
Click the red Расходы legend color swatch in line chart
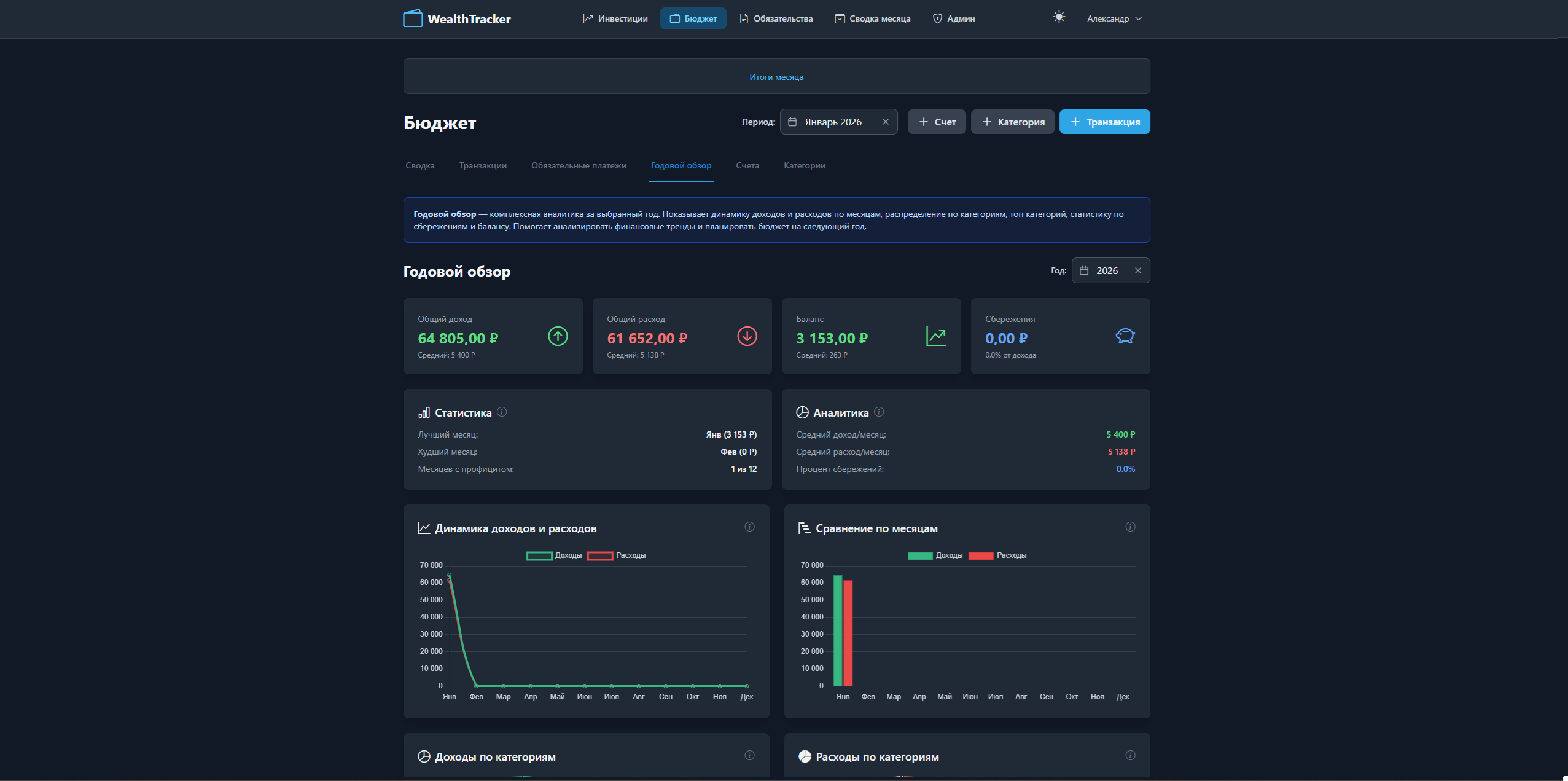(x=600, y=555)
